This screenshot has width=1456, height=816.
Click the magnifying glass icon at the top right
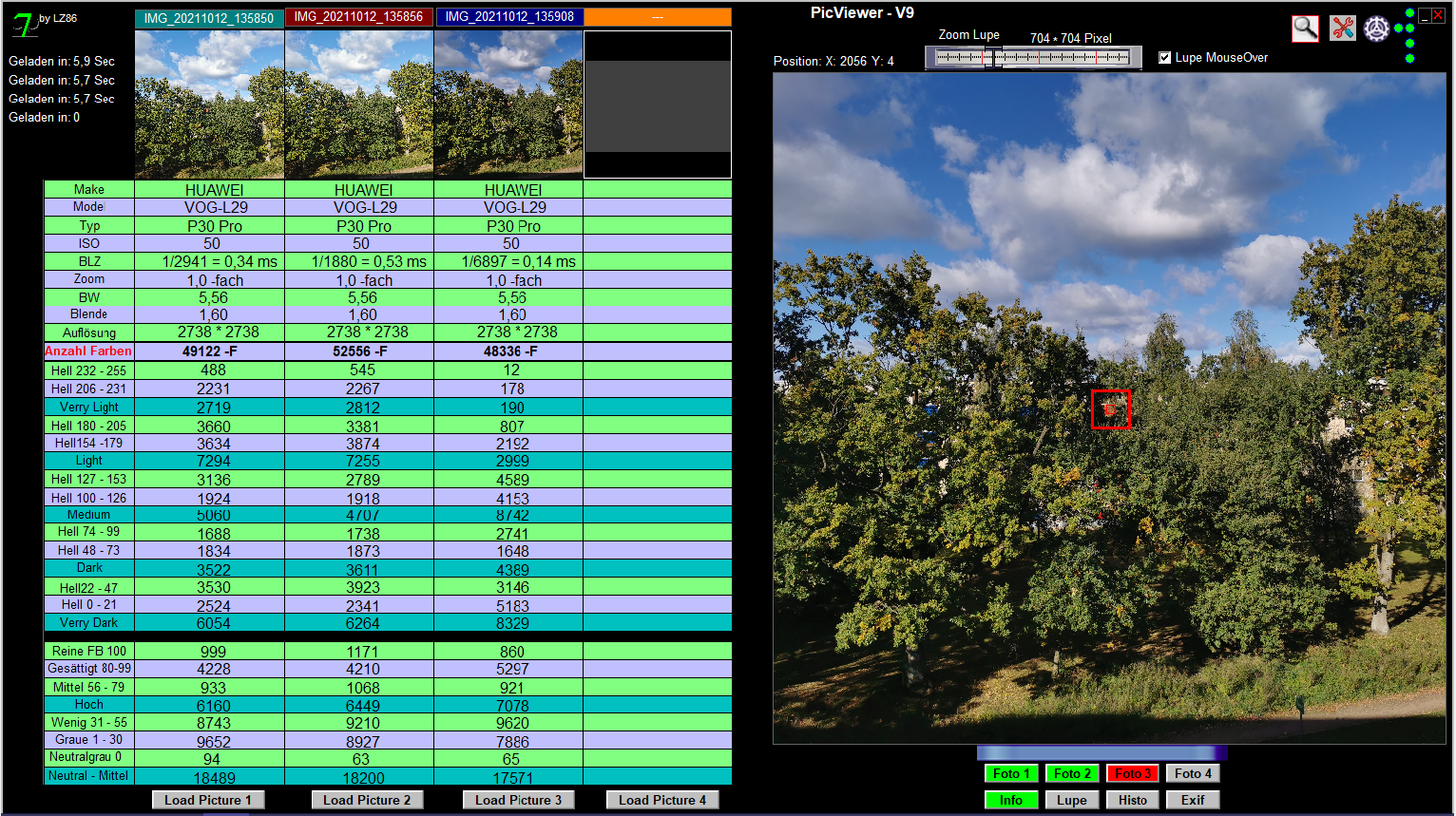point(1305,28)
